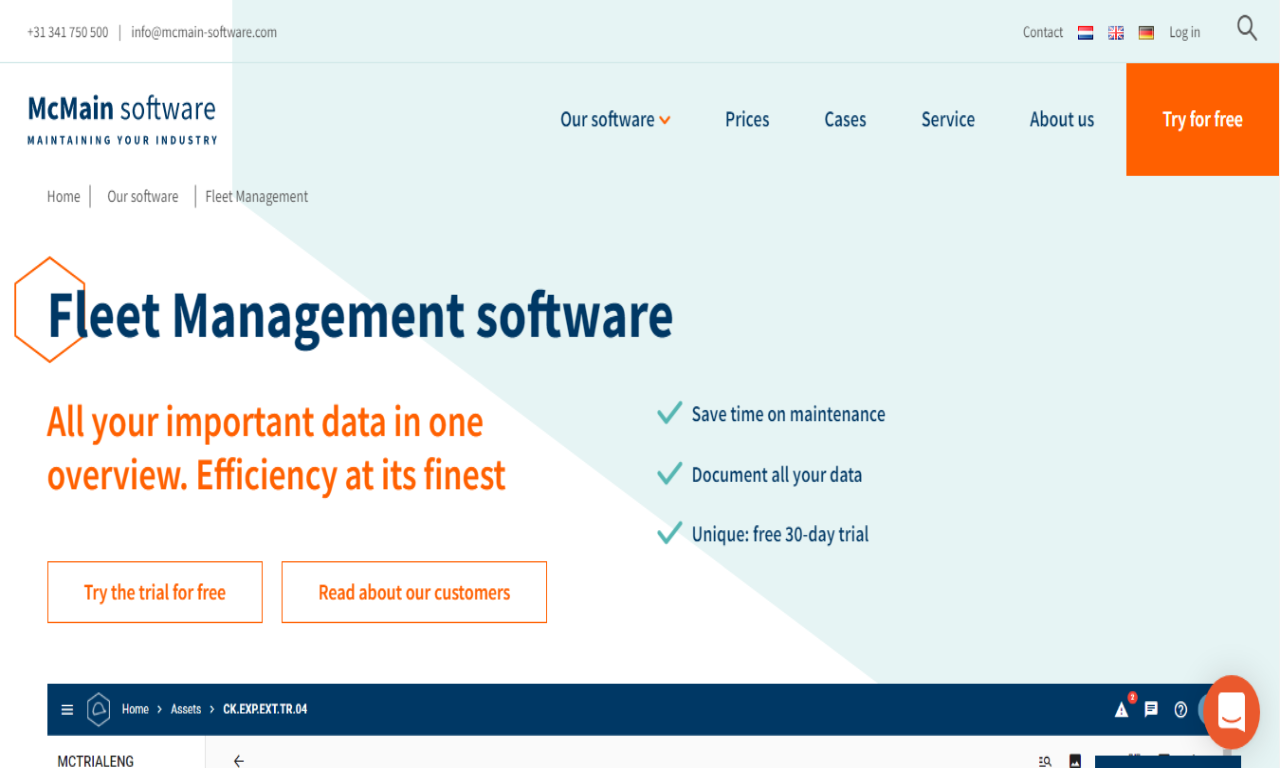
Task: Click the text Save time on maintenance
Action: click(788, 414)
